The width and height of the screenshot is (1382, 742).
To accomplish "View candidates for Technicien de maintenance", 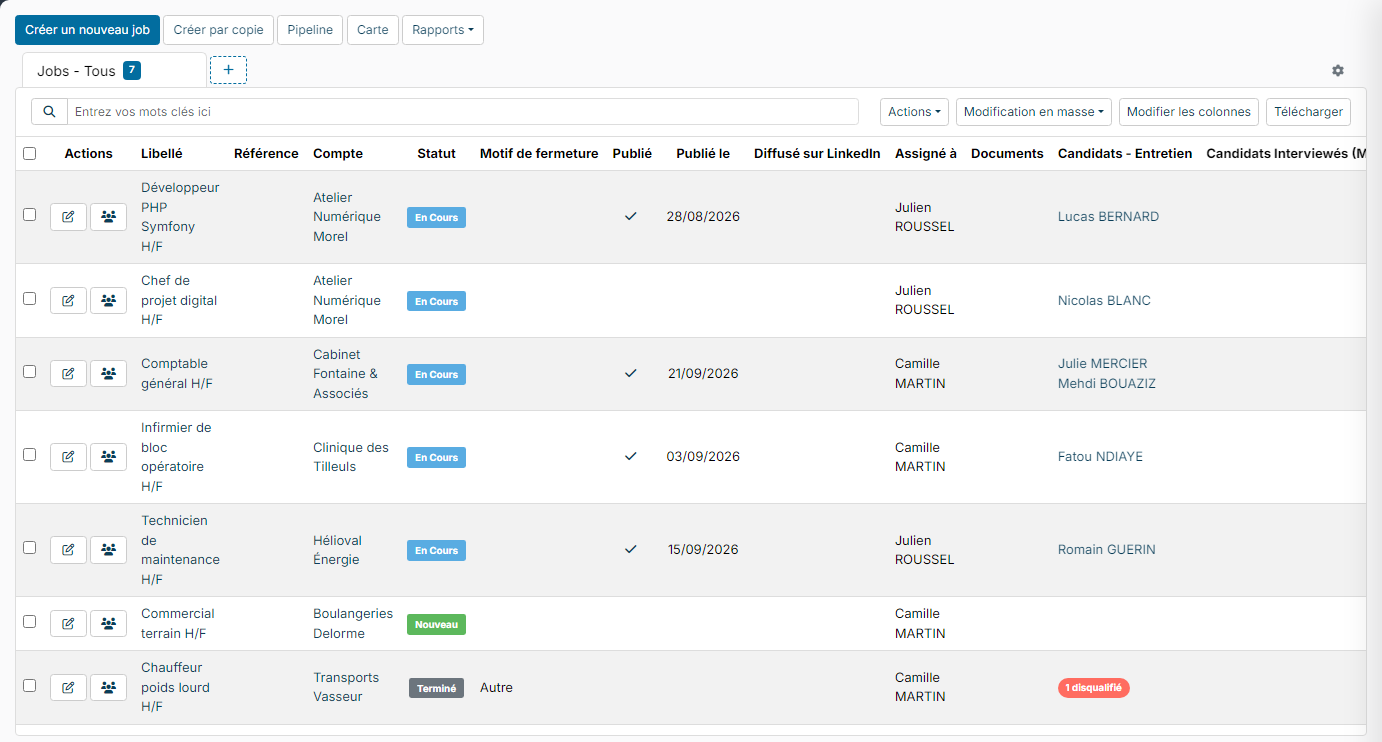I will tap(108, 549).
